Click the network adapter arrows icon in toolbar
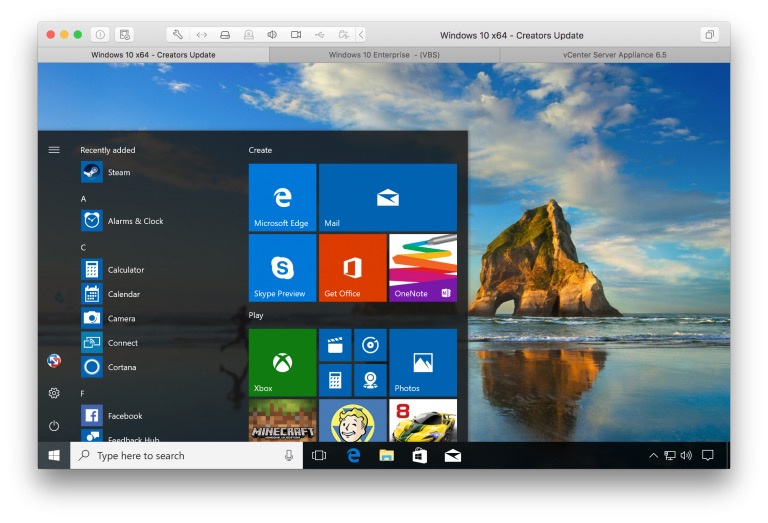This screenshot has width=768, height=523. [x=201, y=35]
